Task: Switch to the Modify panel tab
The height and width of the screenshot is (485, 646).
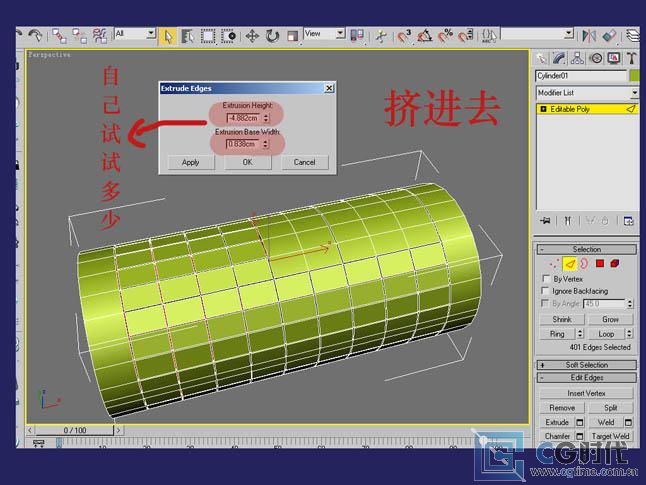Action: pyautogui.click(x=559, y=59)
